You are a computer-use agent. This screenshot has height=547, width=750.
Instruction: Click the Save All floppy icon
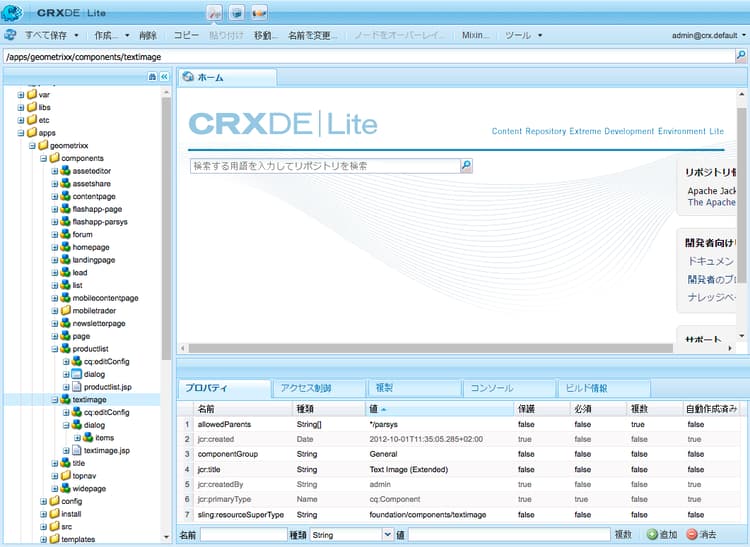(11, 35)
